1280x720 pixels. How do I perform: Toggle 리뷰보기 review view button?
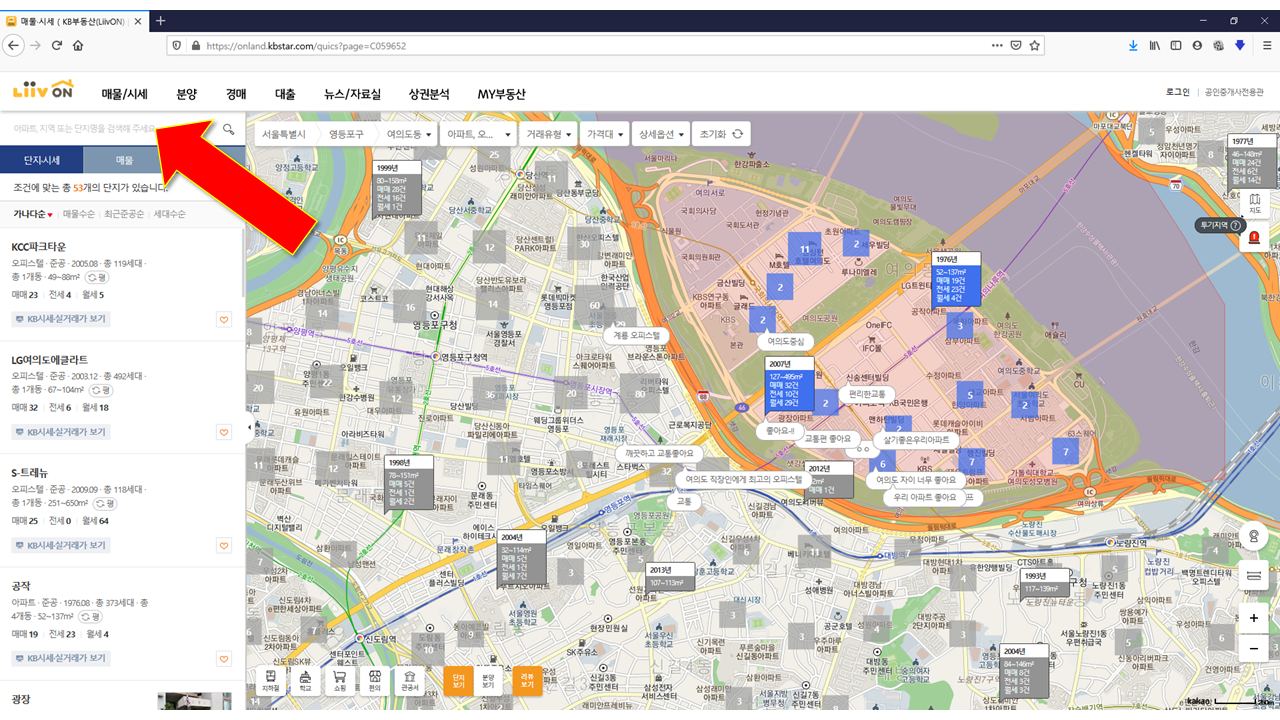click(x=527, y=681)
